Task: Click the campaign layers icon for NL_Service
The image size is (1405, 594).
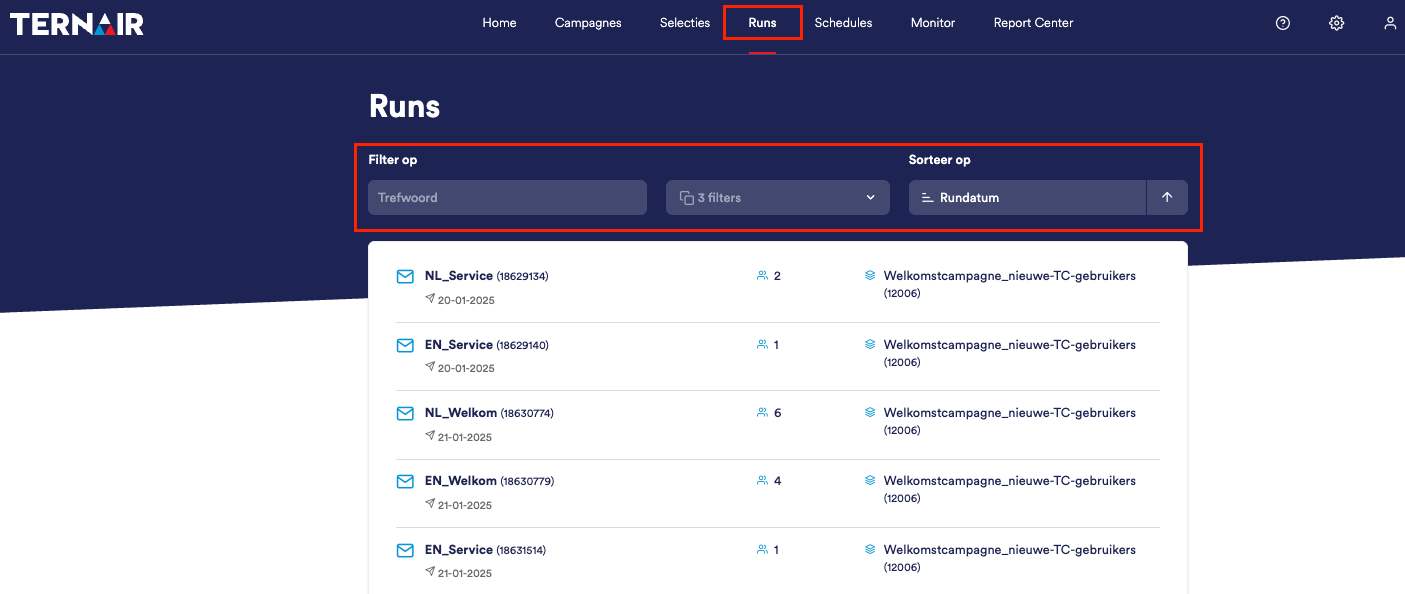Action: 870,276
